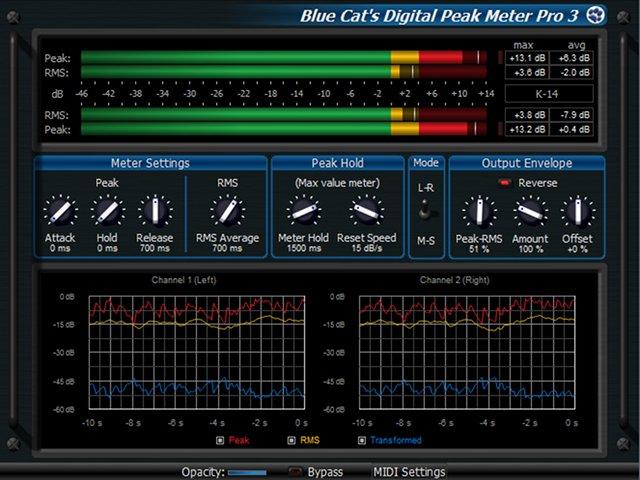Click the Peak Hold panel header
Screen dimensions: 640x480
pos(338,163)
